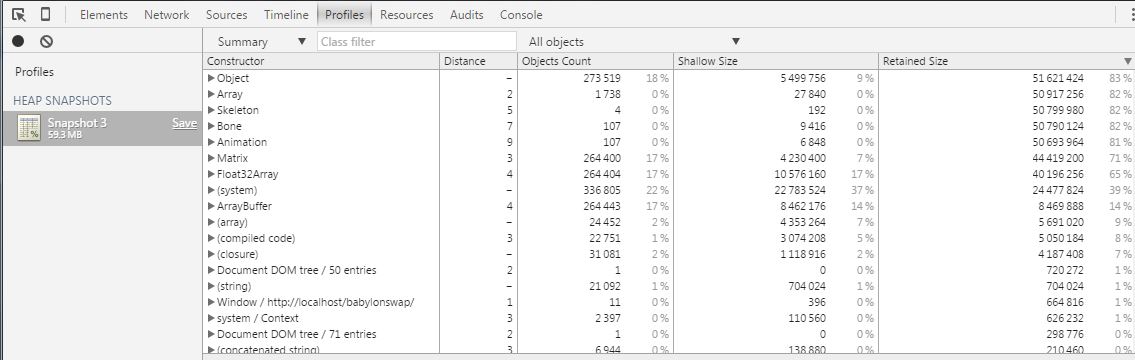The width and height of the screenshot is (1135, 360).
Task: Open the Timeline tab
Action: pos(286,14)
